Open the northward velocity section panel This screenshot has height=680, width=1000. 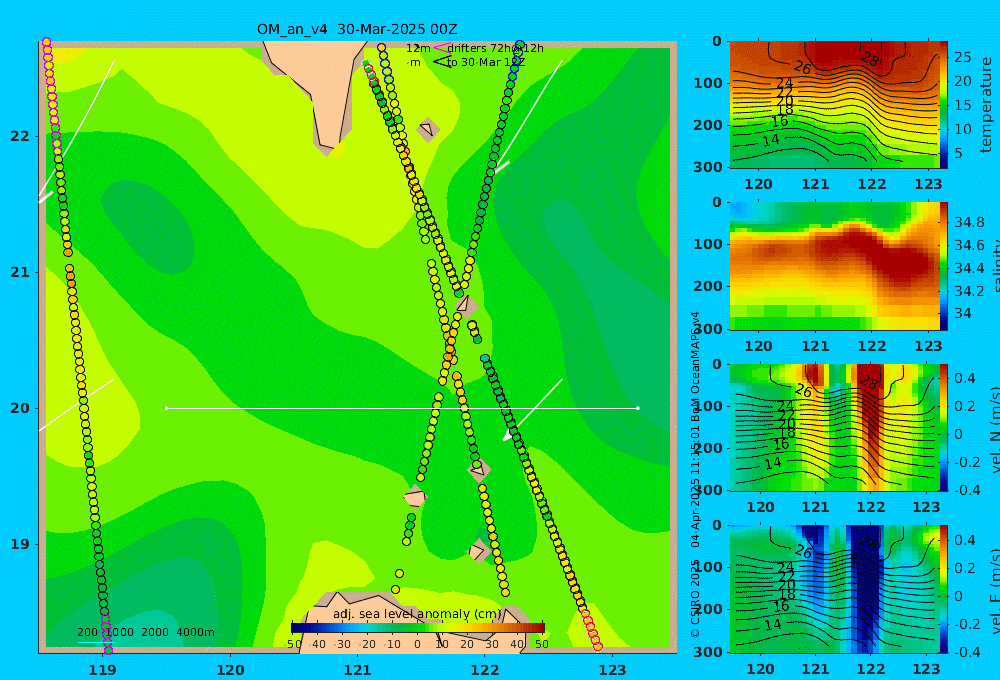coord(835,427)
